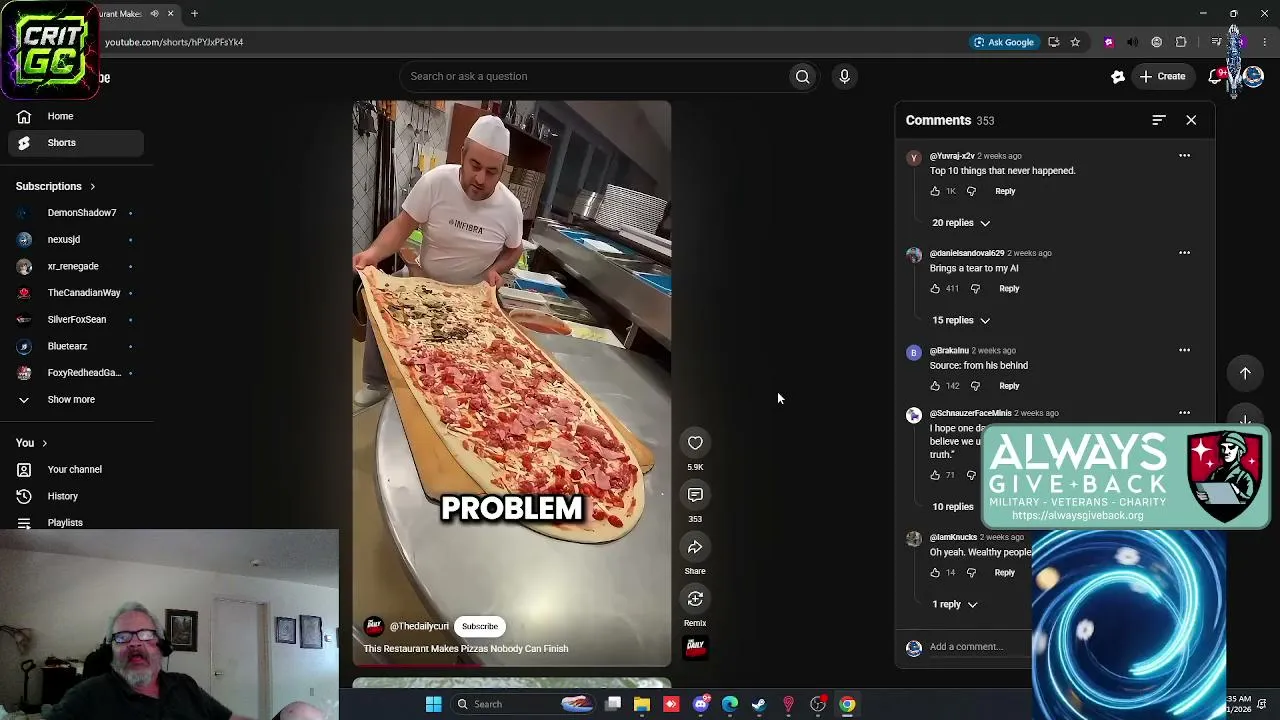Start voice search with microphone
This screenshot has height=720, width=1280.
click(844, 76)
